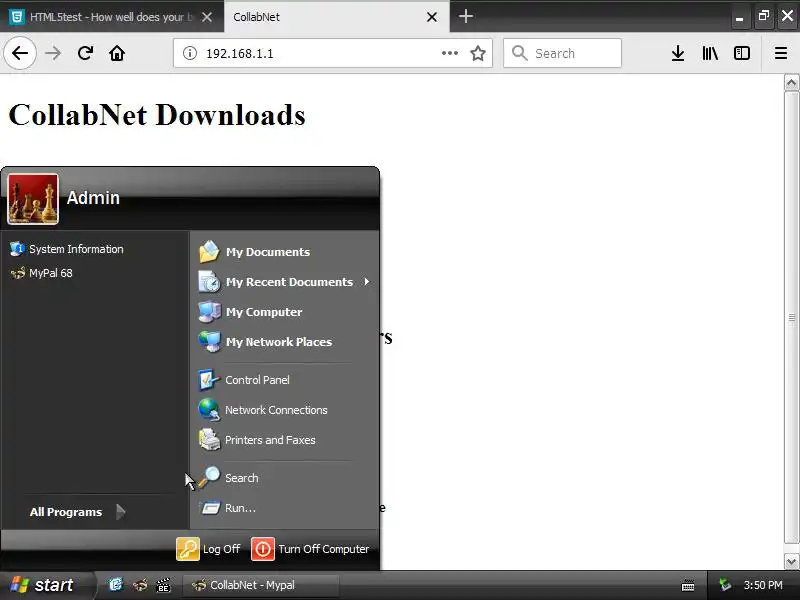This screenshot has height=600, width=800.
Task: Open the hamburger application menu
Action: pyautogui.click(x=781, y=53)
